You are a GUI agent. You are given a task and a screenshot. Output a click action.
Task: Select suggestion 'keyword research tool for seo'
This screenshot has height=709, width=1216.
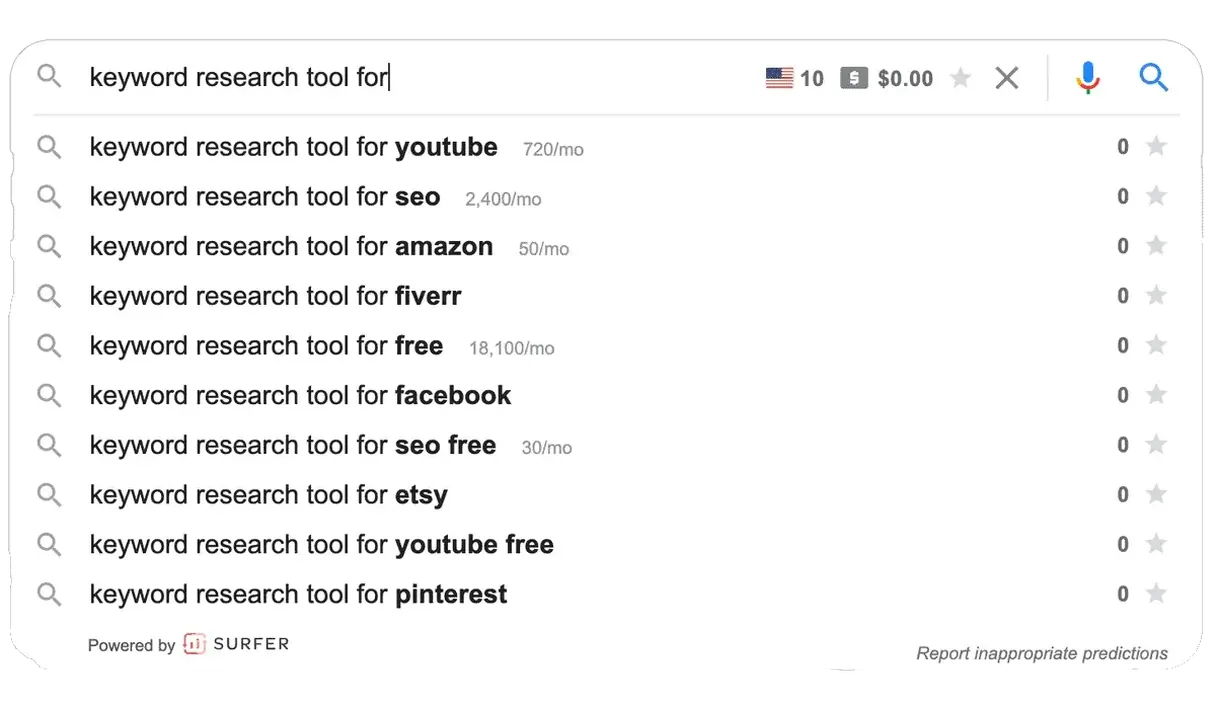click(x=265, y=197)
